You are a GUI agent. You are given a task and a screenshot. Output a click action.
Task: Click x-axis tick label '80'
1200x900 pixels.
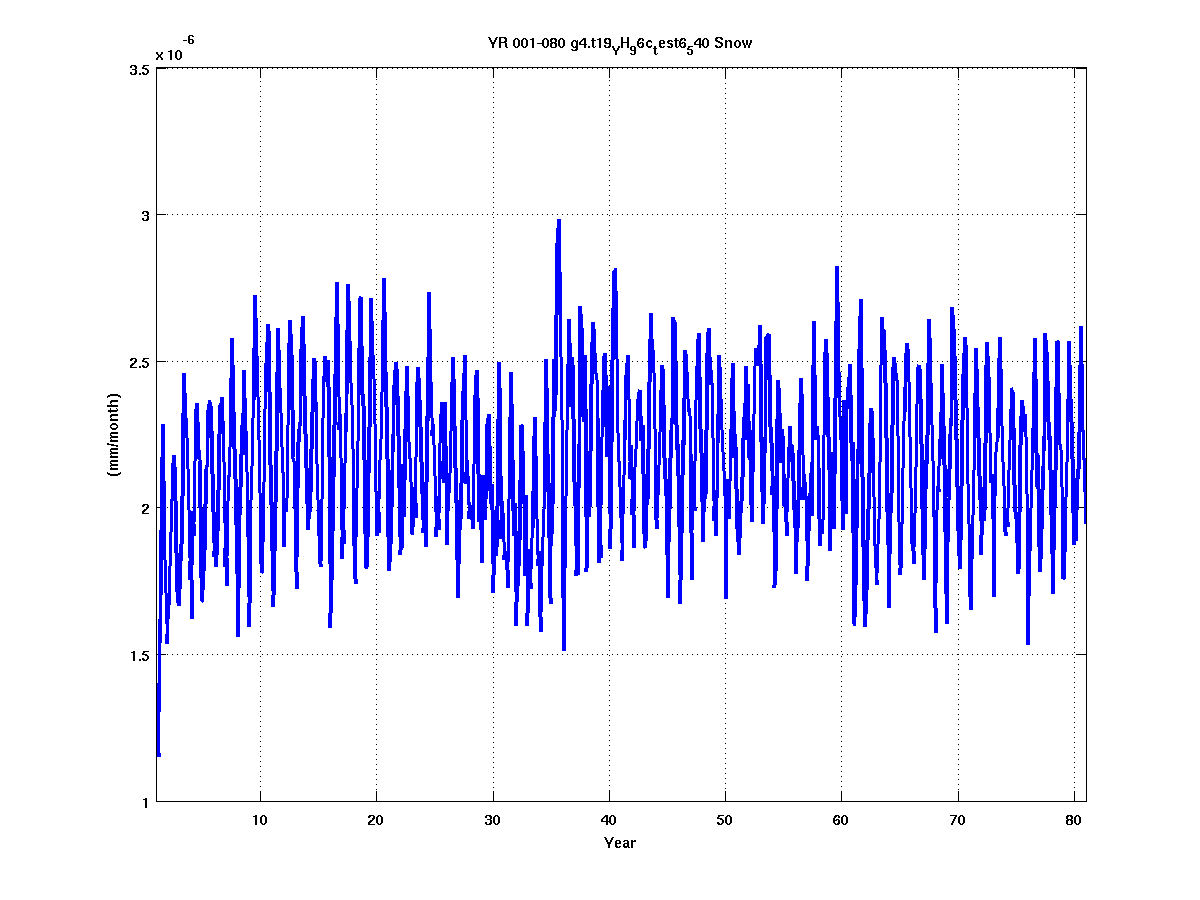[x=1074, y=821]
